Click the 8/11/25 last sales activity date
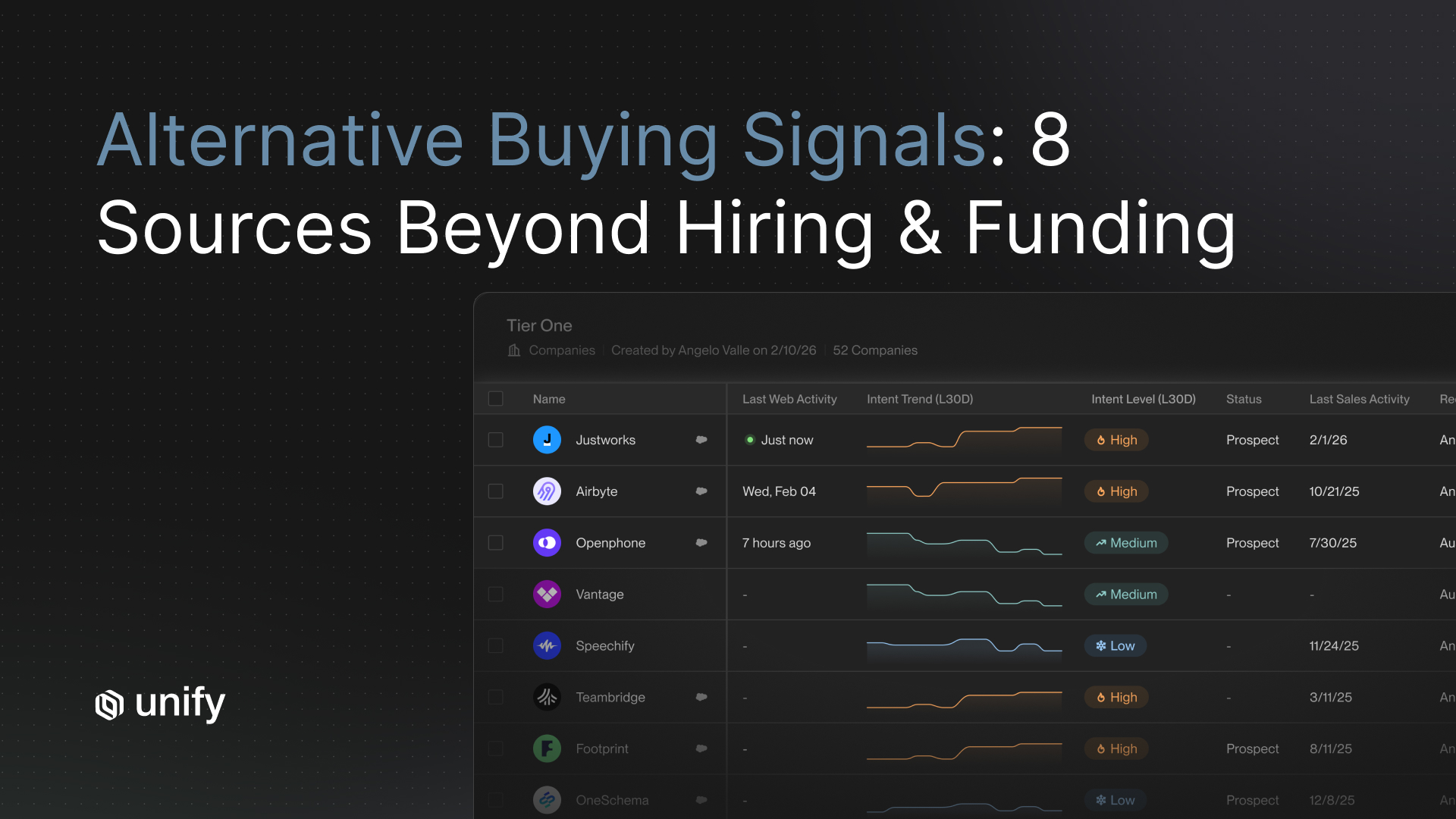Viewport: 1456px width, 819px height. pyautogui.click(x=1330, y=748)
